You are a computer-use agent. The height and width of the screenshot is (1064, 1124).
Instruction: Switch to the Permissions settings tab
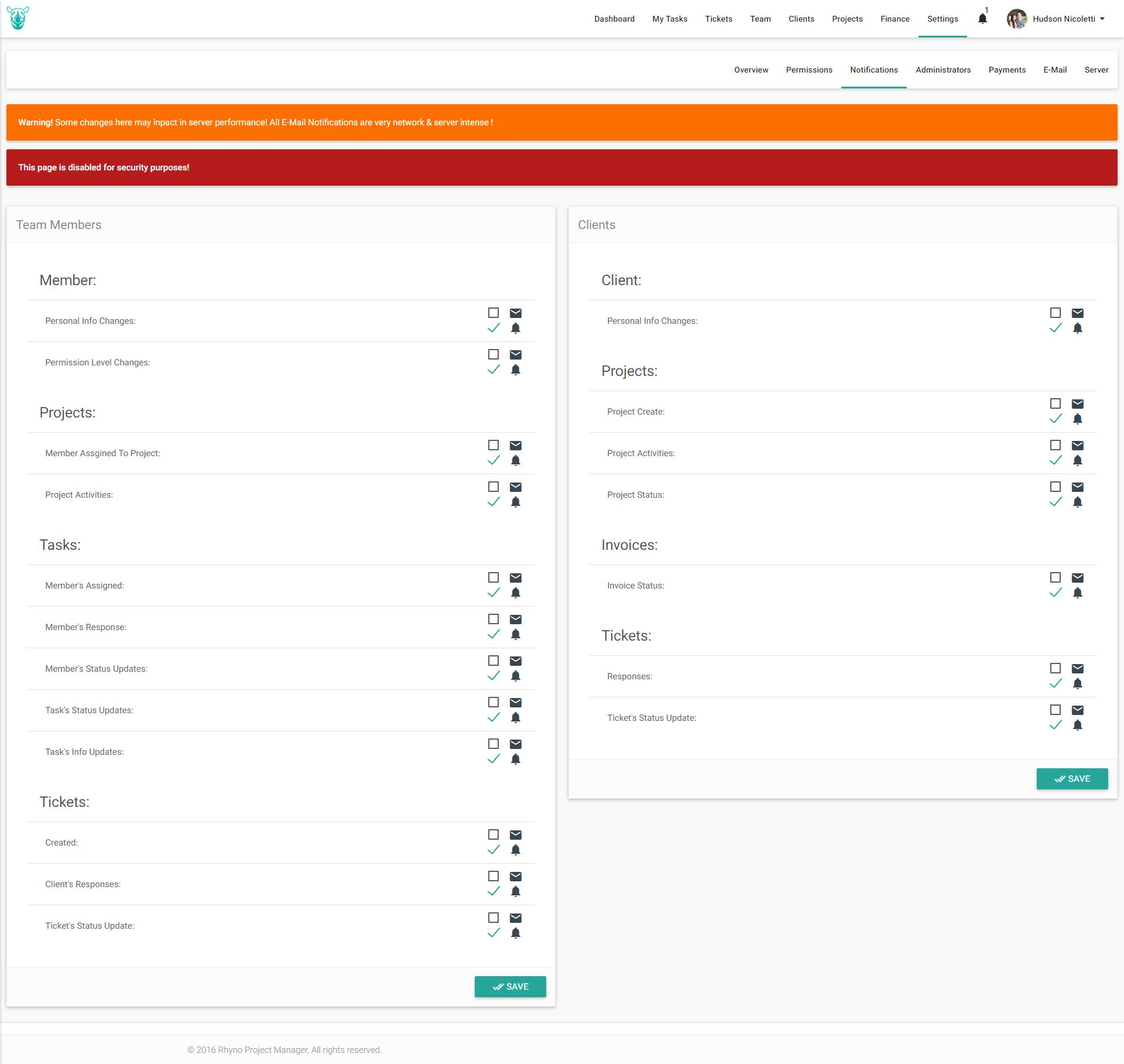(808, 70)
